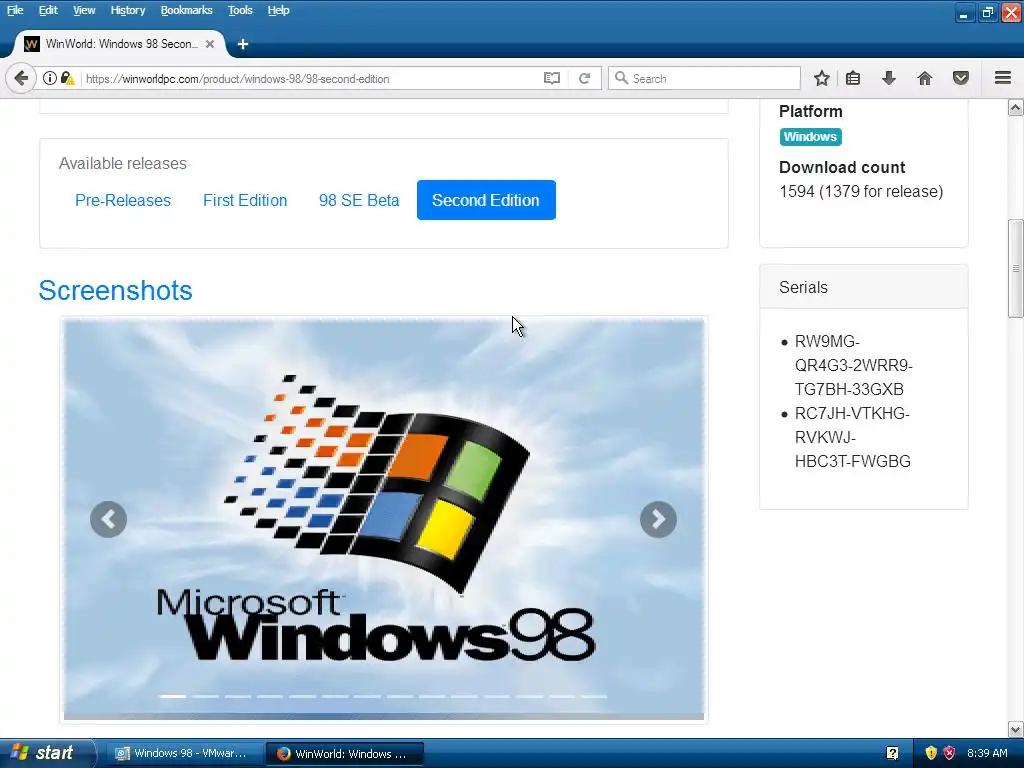Show site information icon in address bar

[x=50, y=78]
